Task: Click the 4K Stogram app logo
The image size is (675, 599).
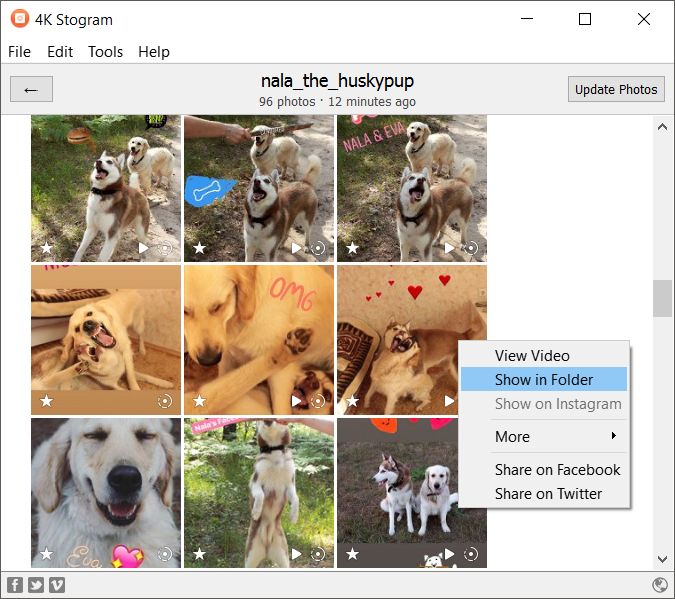Action: pos(20,19)
